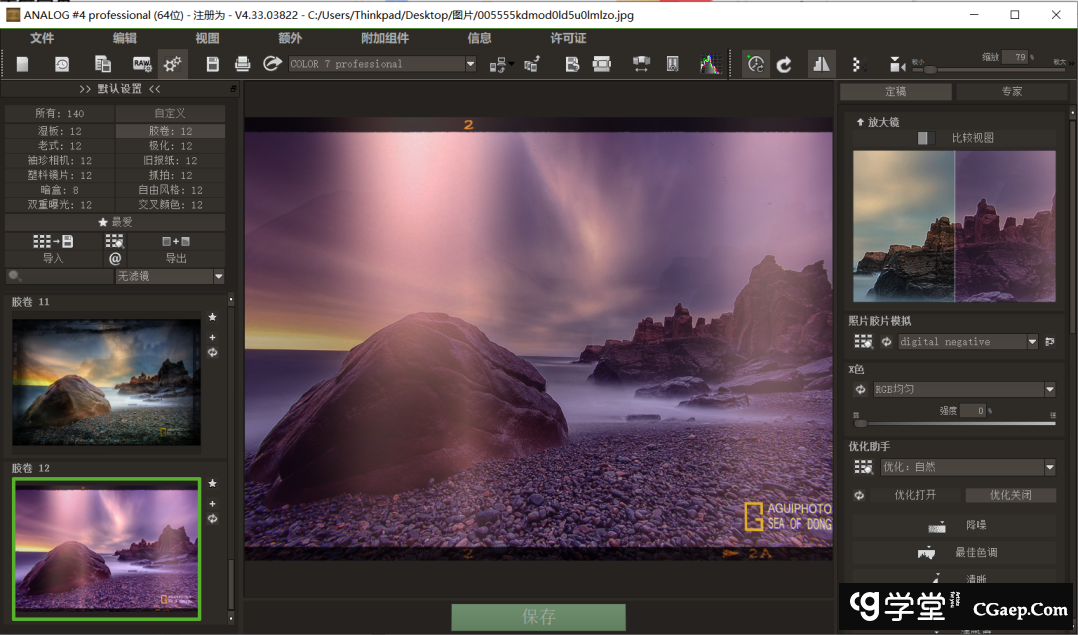1078x635 pixels.
Task: Click the new document icon in toolbar
Action: point(22,64)
